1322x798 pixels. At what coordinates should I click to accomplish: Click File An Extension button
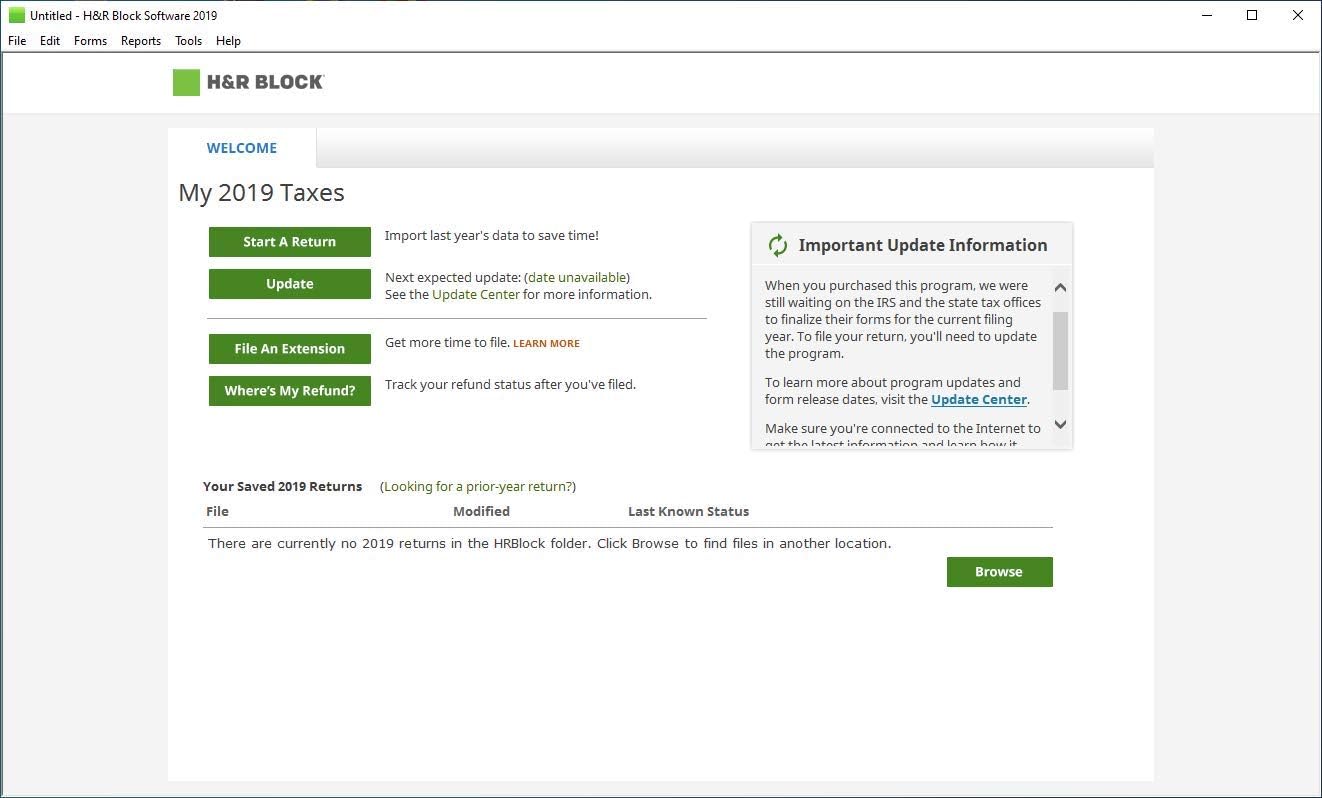tap(290, 349)
